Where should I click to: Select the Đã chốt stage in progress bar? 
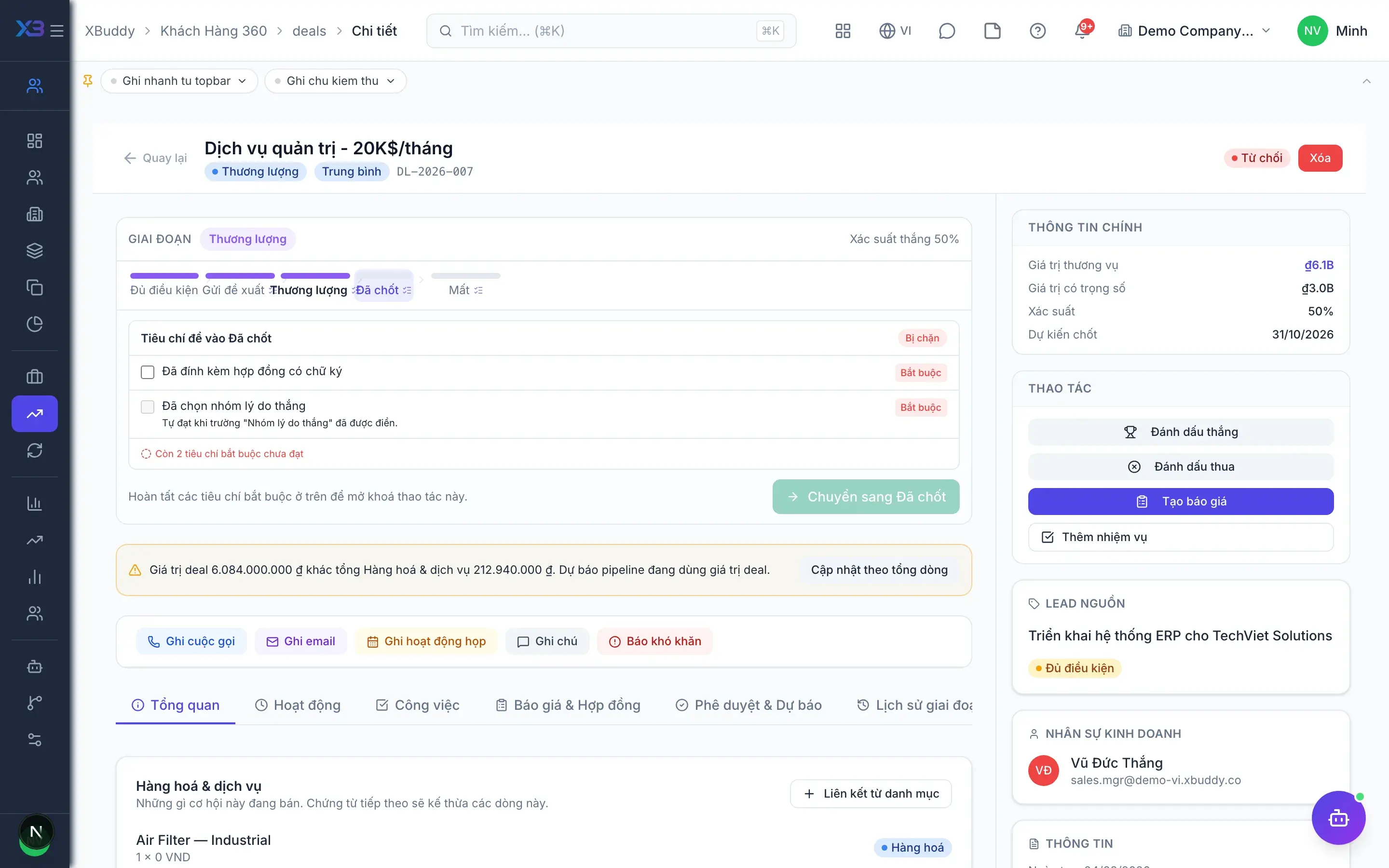383,285
